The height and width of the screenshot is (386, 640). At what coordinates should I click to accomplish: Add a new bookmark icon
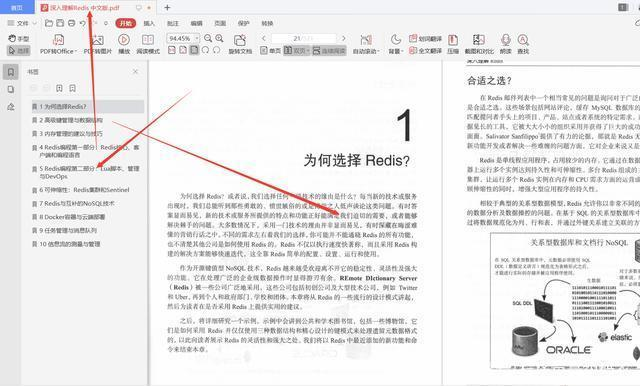coord(60,88)
